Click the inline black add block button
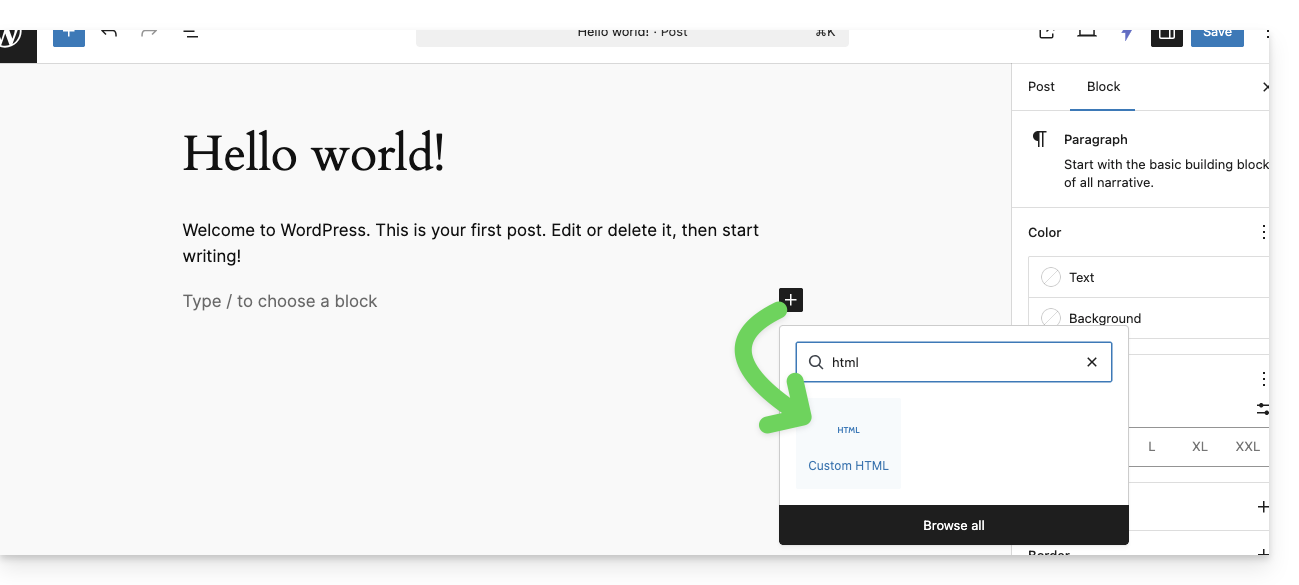 [791, 299]
